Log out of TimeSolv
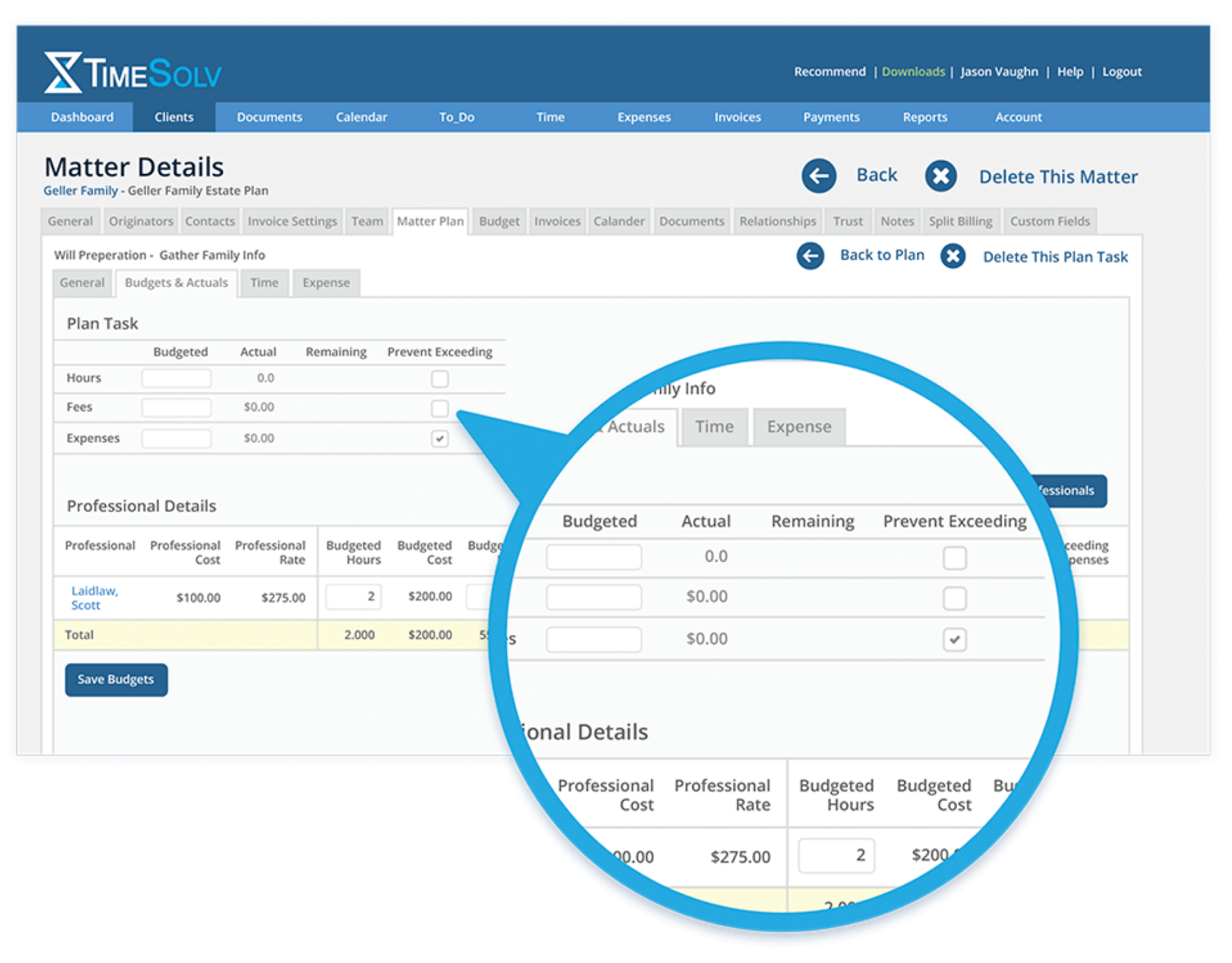Viewport: 1232px width, 963px height. (1121, 71)
